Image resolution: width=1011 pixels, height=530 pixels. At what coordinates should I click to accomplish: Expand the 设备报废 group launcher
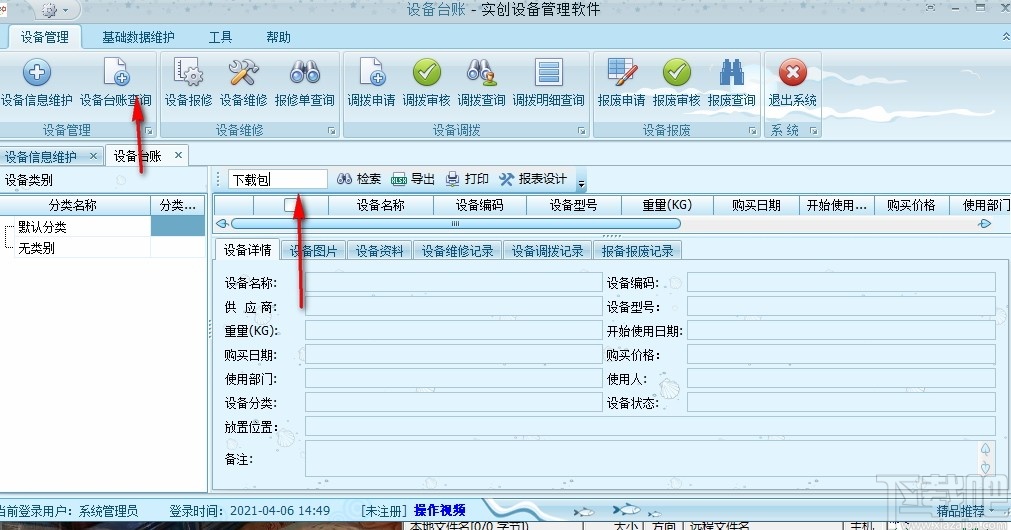point(752,131)
